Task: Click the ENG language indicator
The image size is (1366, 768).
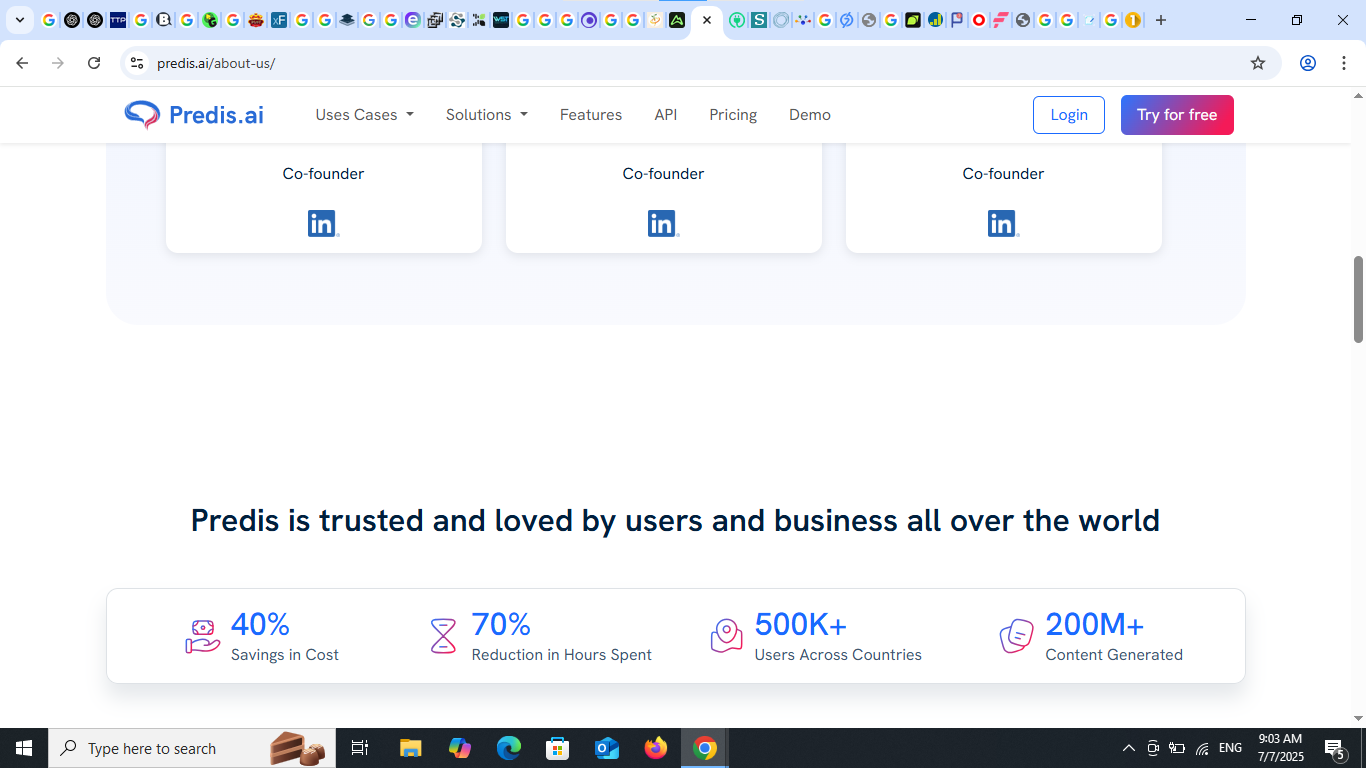Action: [x=1231, y=748]
